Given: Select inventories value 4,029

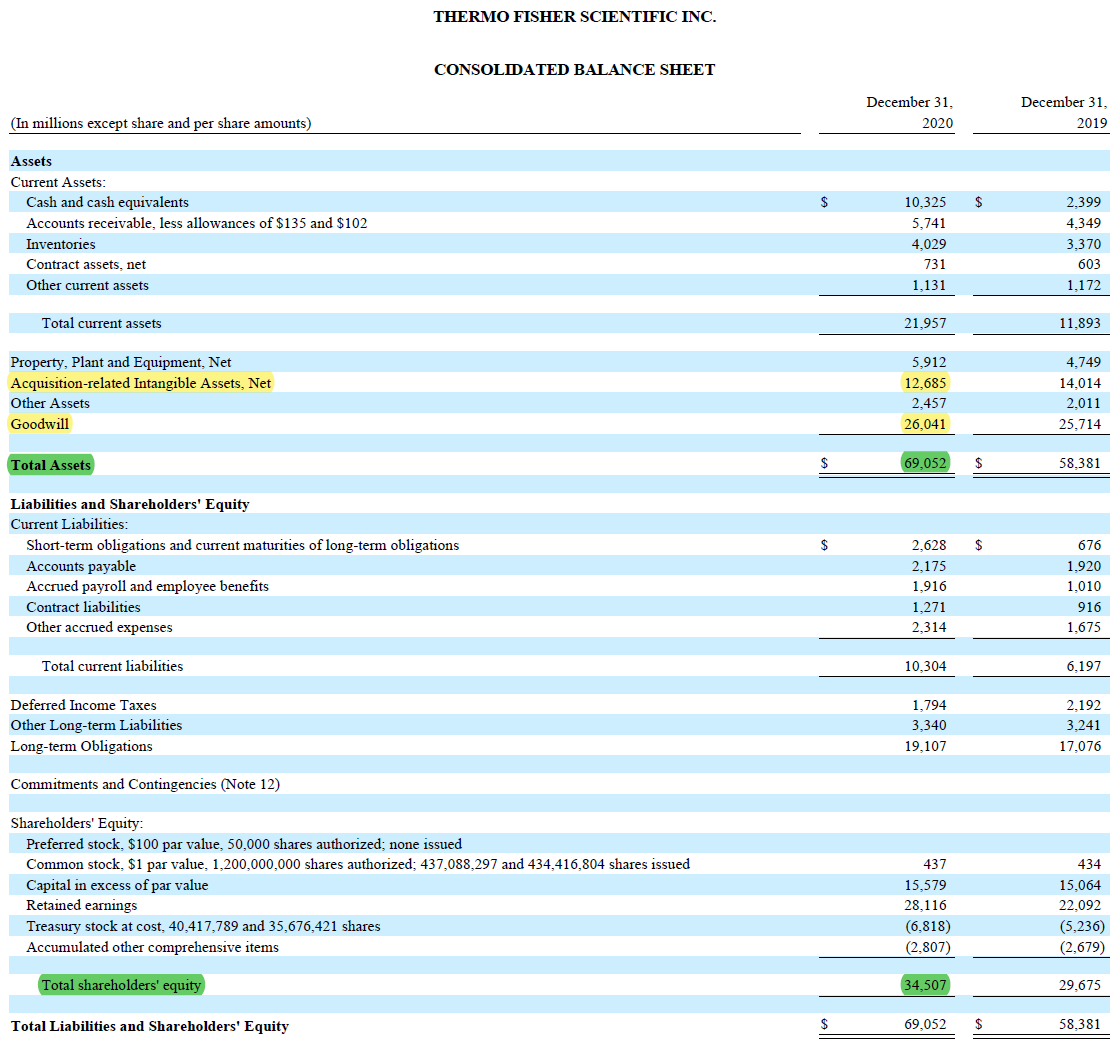Looking at the screenshot, I should click(x=928, y=244).
